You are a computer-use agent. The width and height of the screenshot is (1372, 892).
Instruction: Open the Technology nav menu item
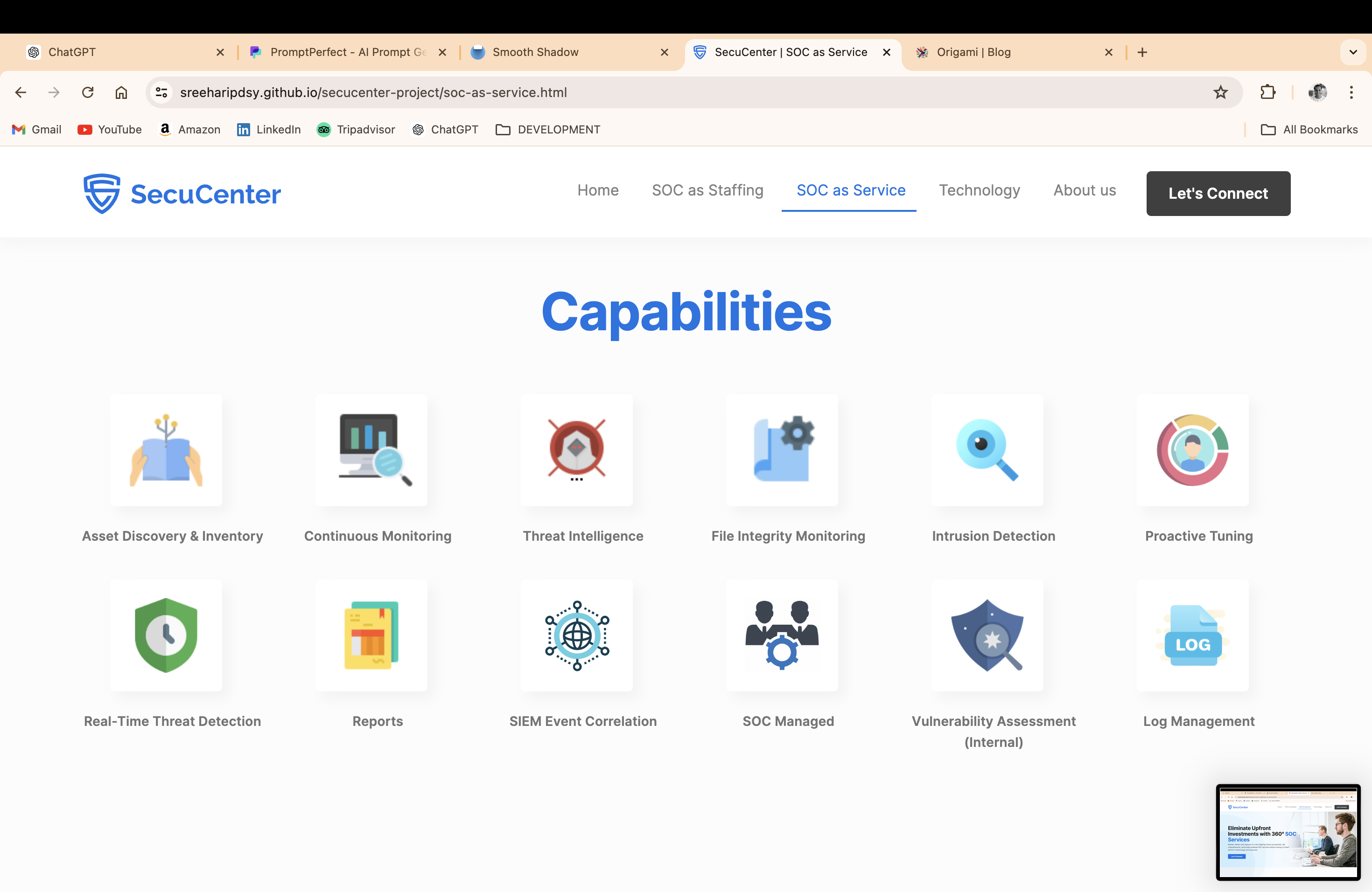tap(979, 190)
